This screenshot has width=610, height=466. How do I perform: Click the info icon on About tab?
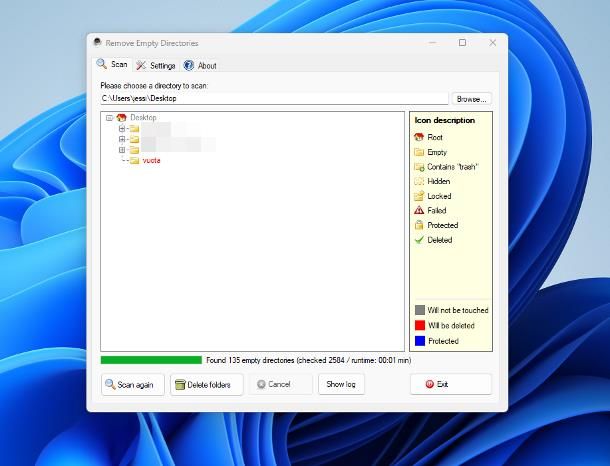189,65
